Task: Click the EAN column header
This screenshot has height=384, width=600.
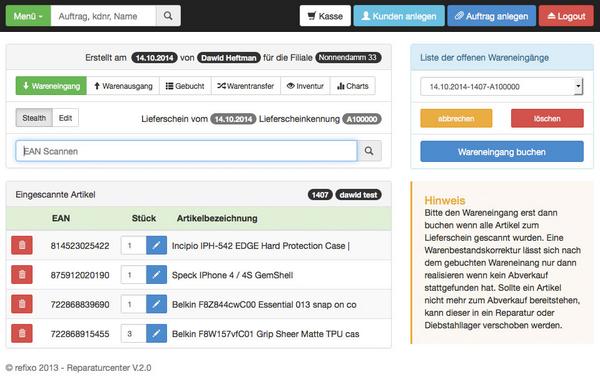Action: click(61, 218)
